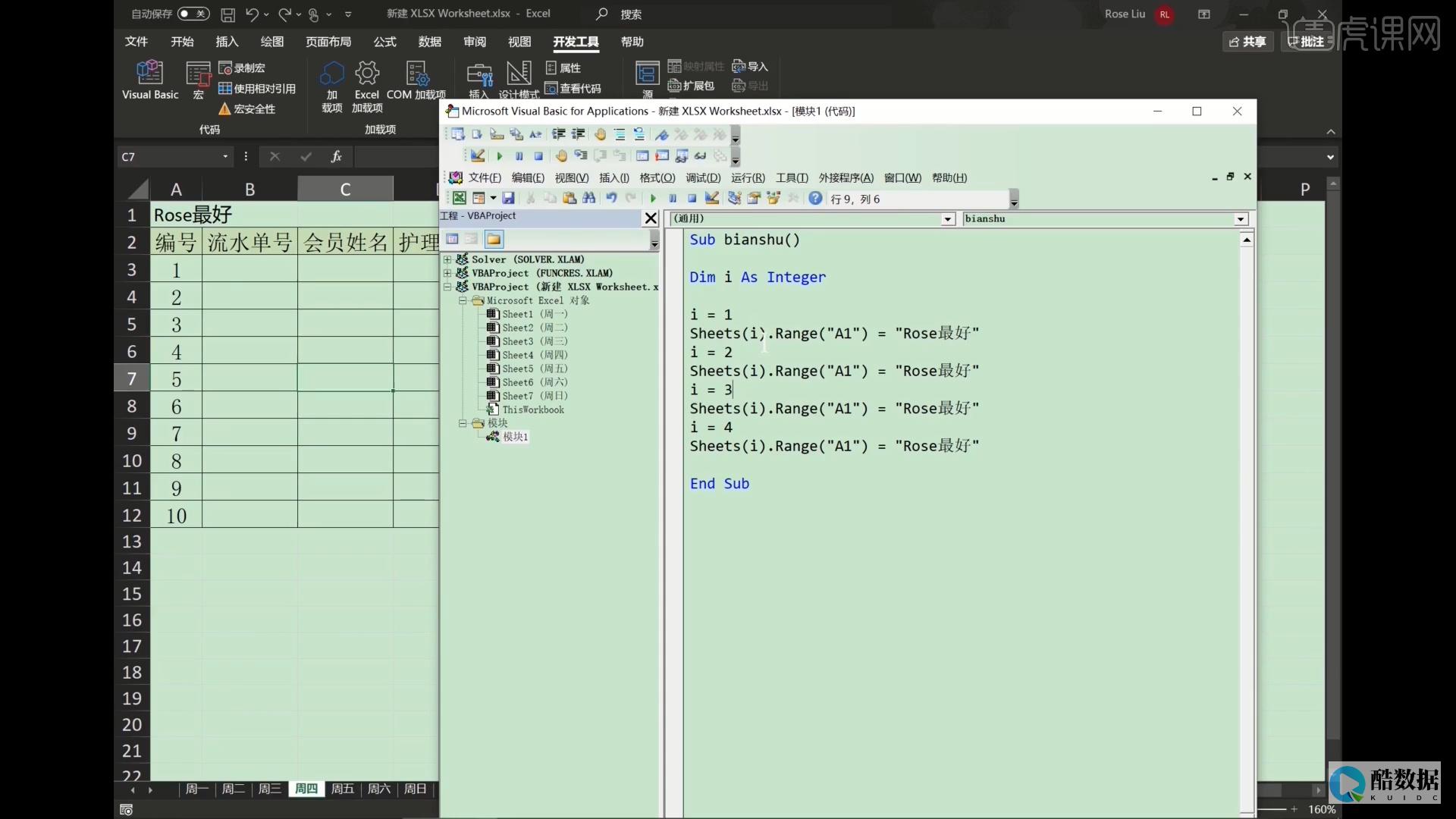Click the paste icon in VBA toolbar
This screenshot has height=819, width=1456.
pos(569,199)
